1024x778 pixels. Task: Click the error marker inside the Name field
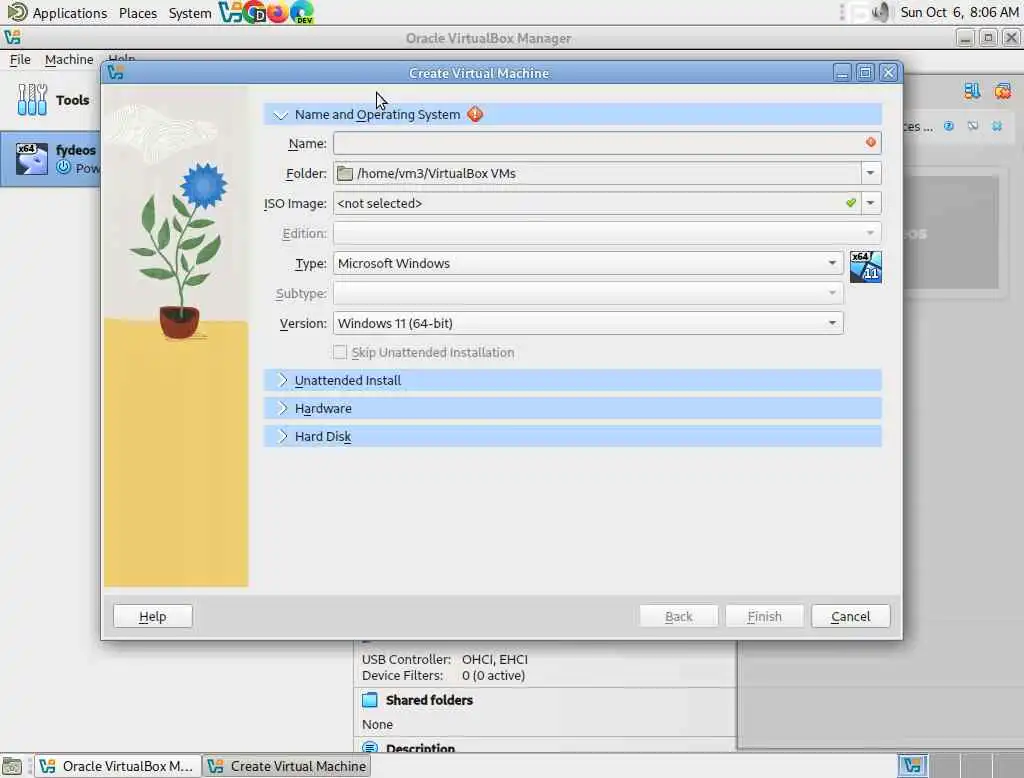(x=871, y=142)
